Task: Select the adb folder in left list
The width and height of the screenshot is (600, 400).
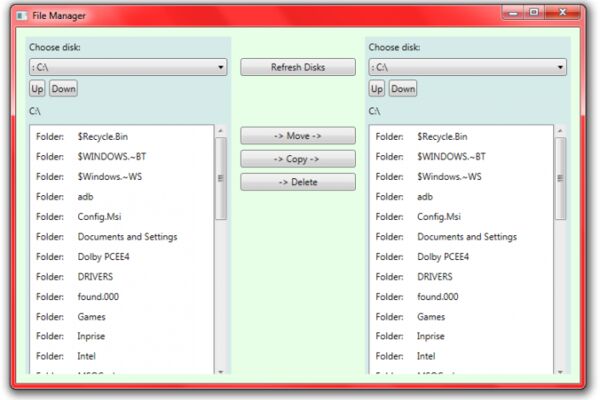Action: pyautogui.click(x=122, y=197)
